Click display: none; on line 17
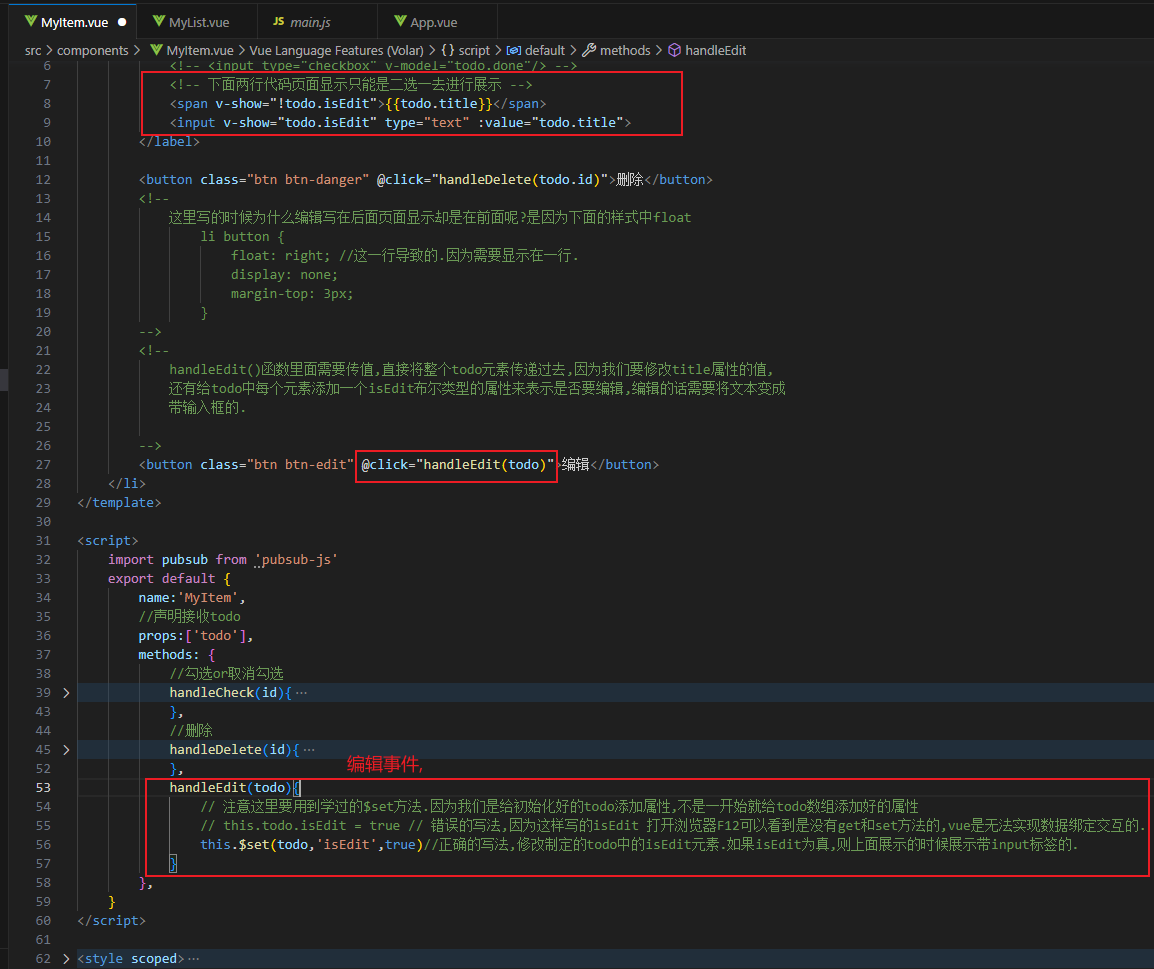 [x=284, y=274]
